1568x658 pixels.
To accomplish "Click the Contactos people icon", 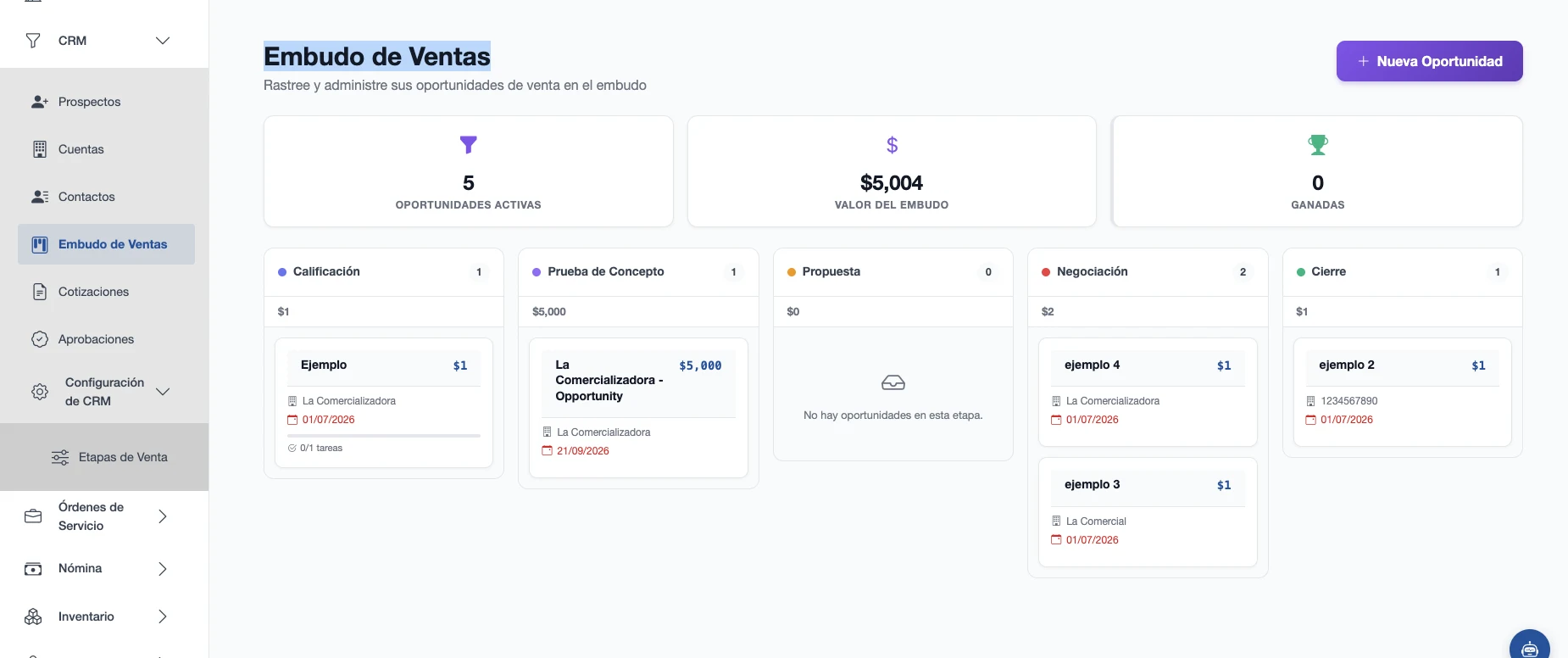I will pyautogui.click(x=40, y=197).
